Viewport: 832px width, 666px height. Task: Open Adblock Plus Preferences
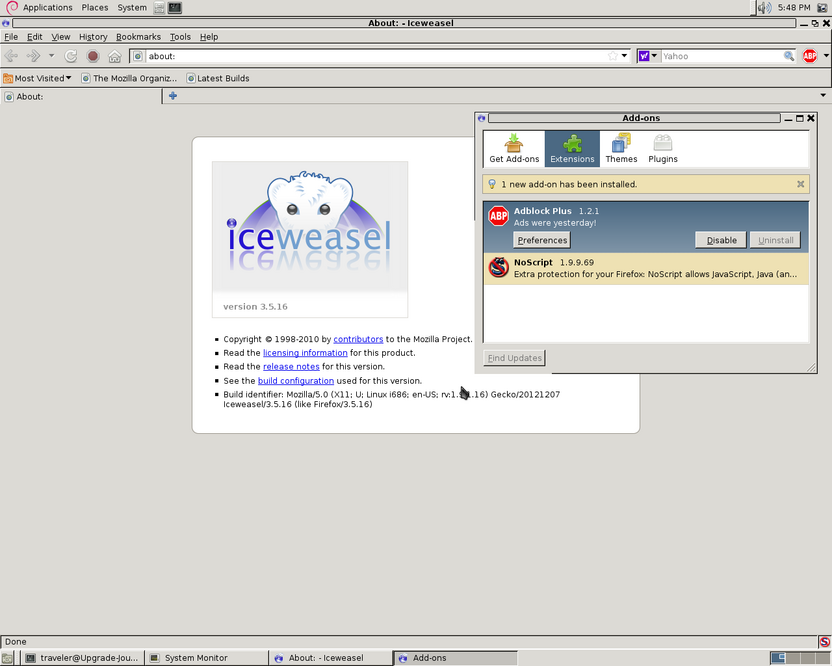542,240
